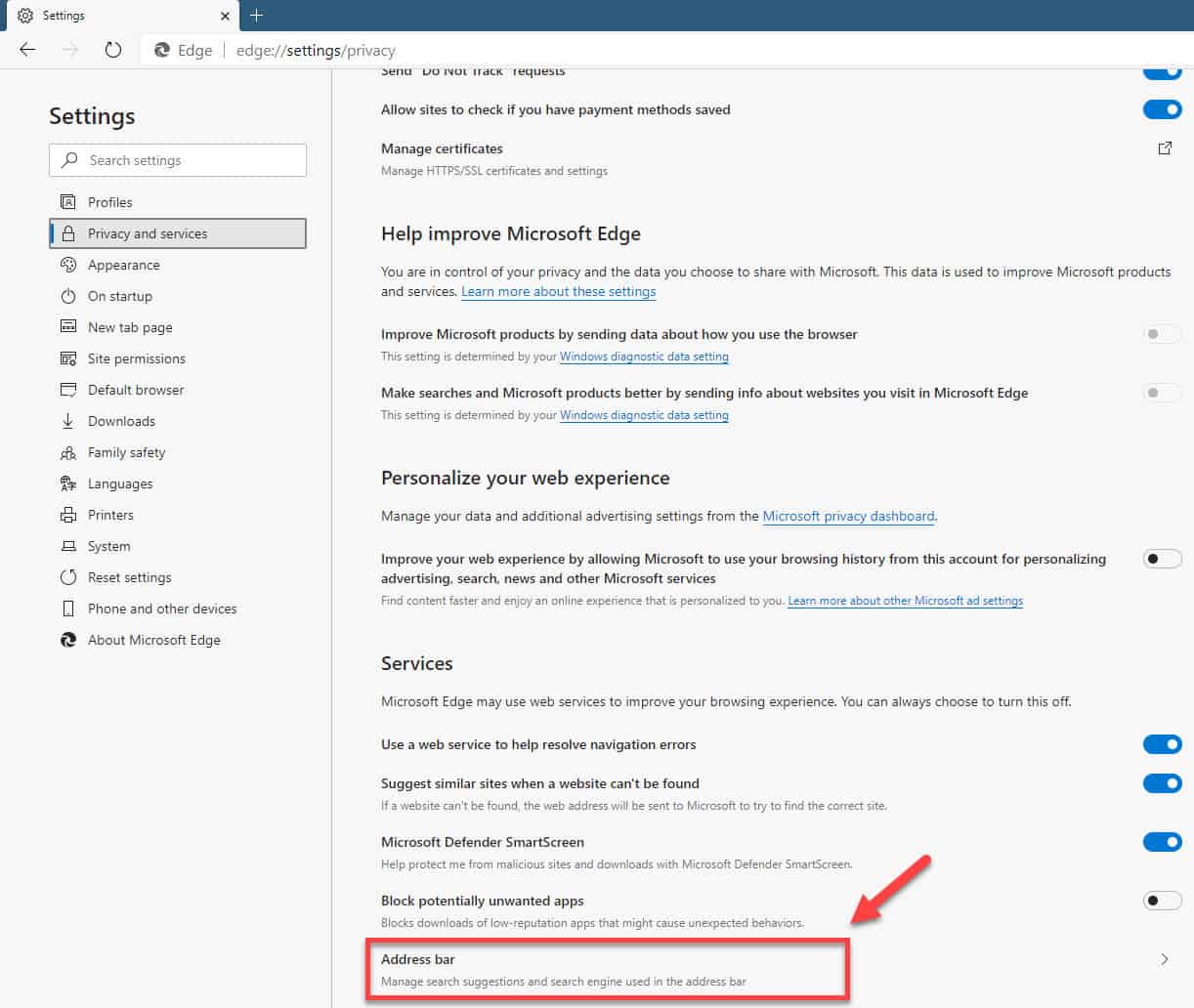The height and width of the screenshot is (1008, 1194).
Task: Toggle Suggest similar sites switch
Action: 1163,783
